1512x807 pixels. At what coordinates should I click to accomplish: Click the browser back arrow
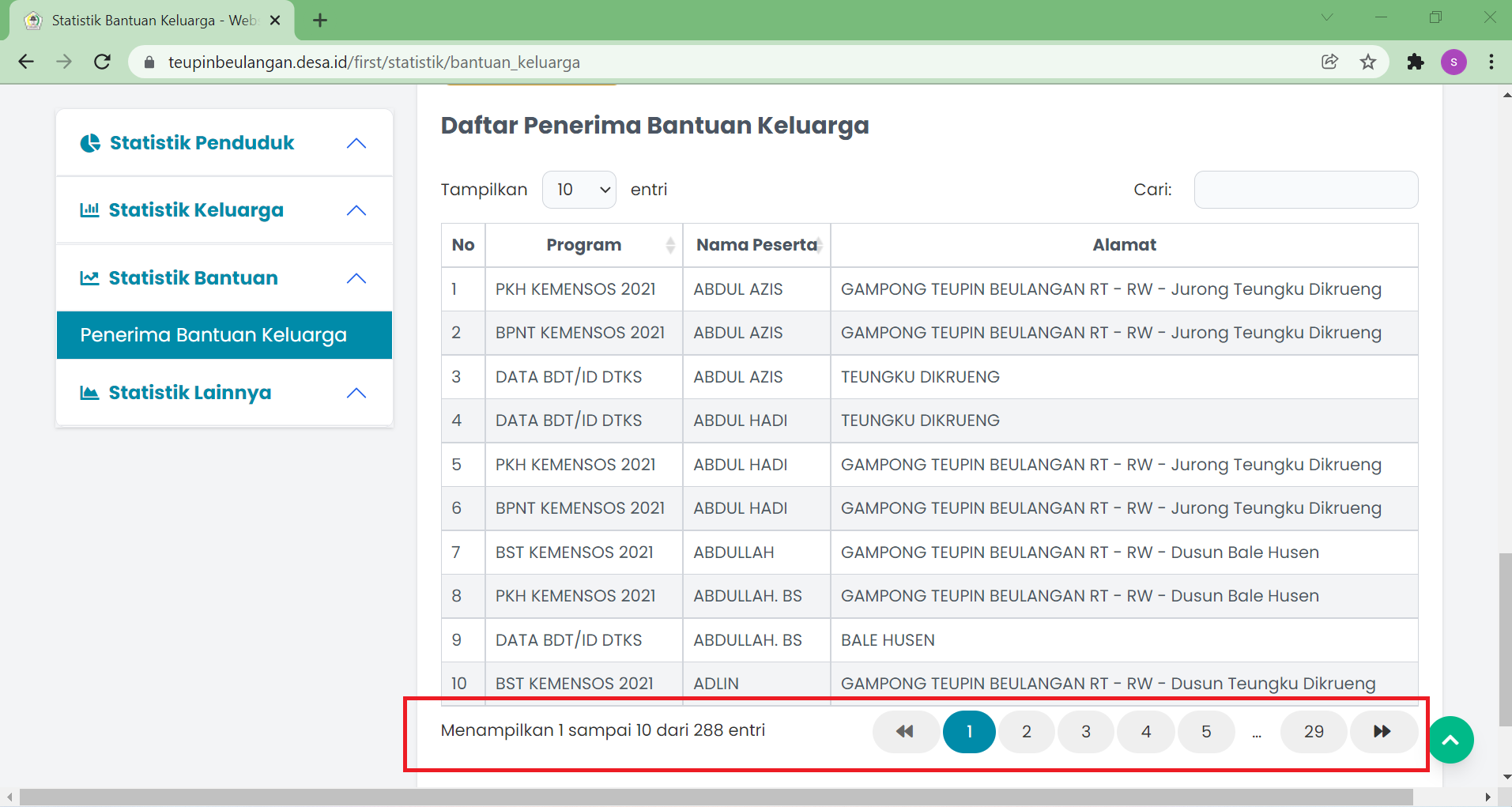[x=26, y=62]
